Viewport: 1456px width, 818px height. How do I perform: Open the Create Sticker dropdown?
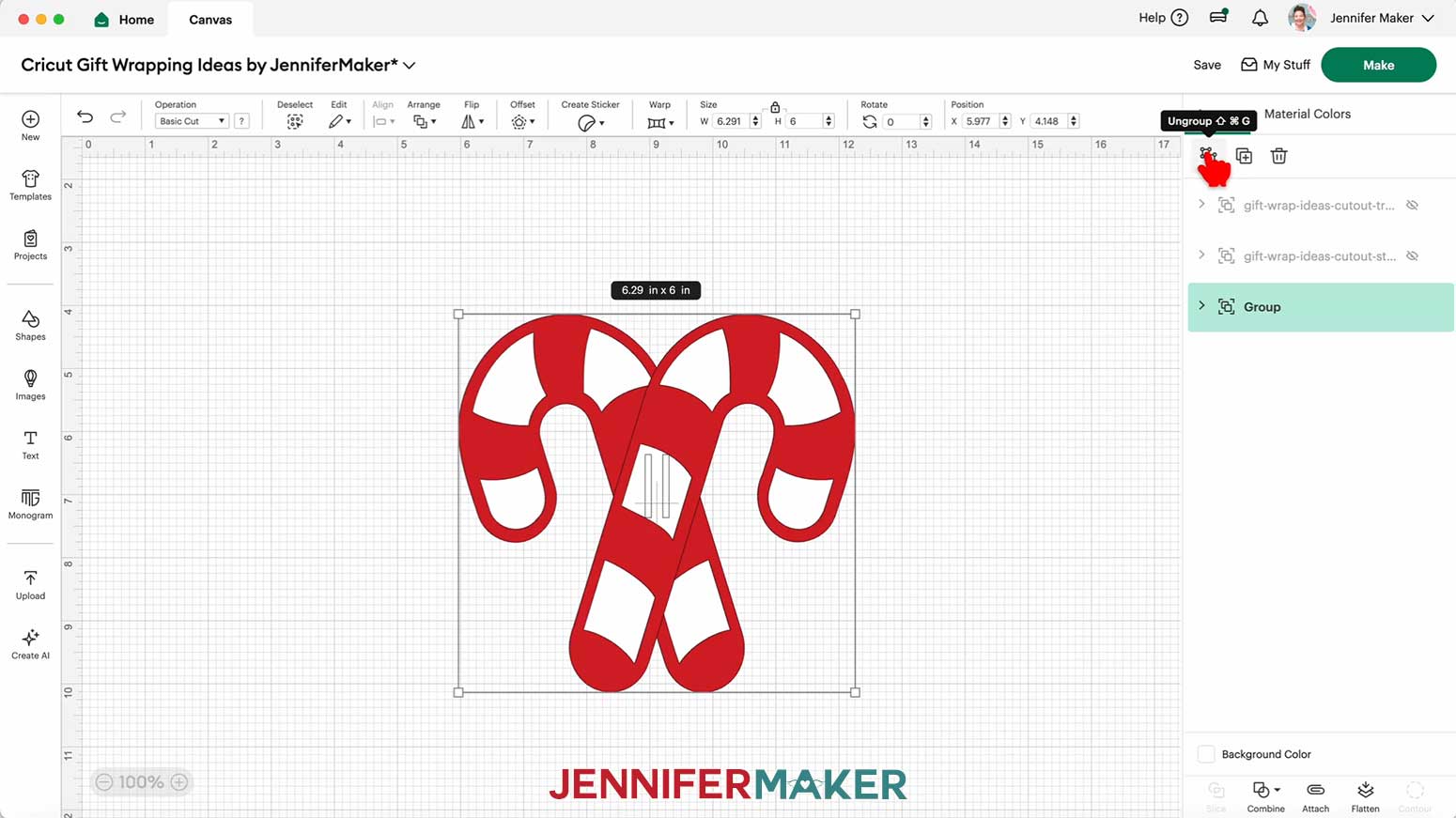tap(591, 123)
